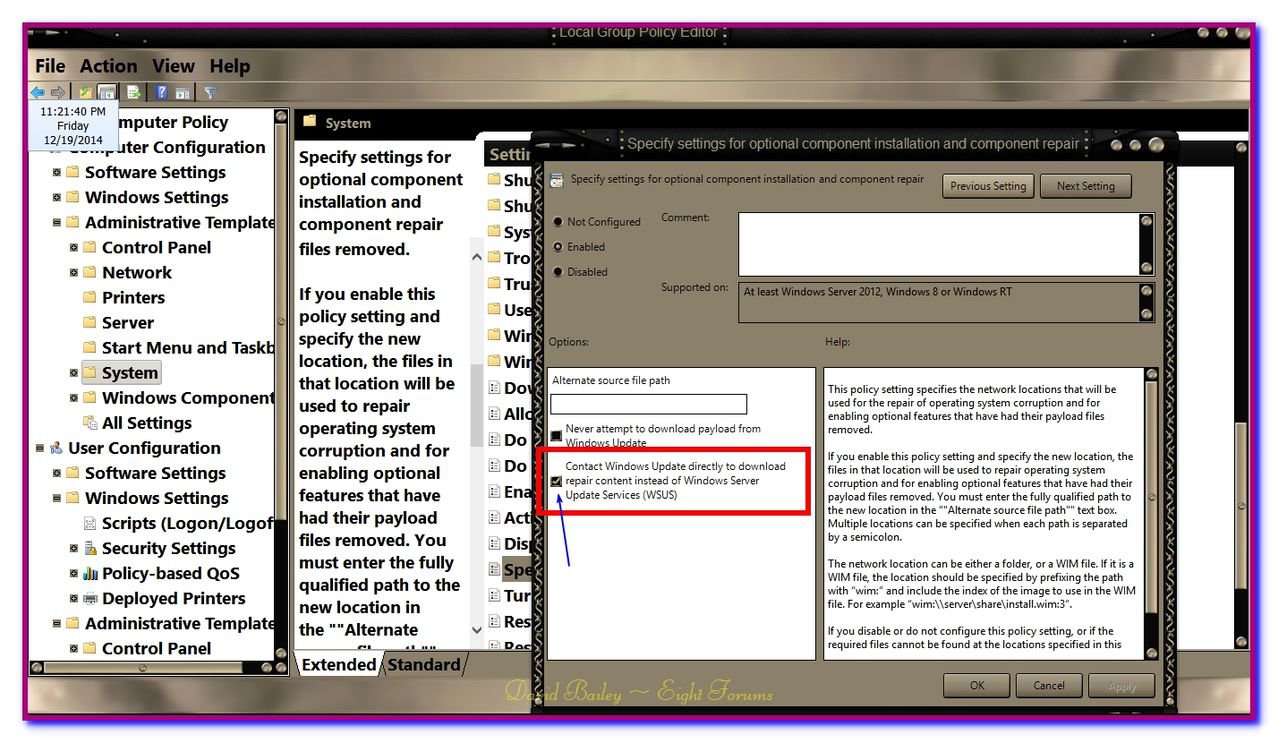This screenshot has width=1278, height=743.
Task: Click the Alternate source file path field
Action: click(649, 404)
